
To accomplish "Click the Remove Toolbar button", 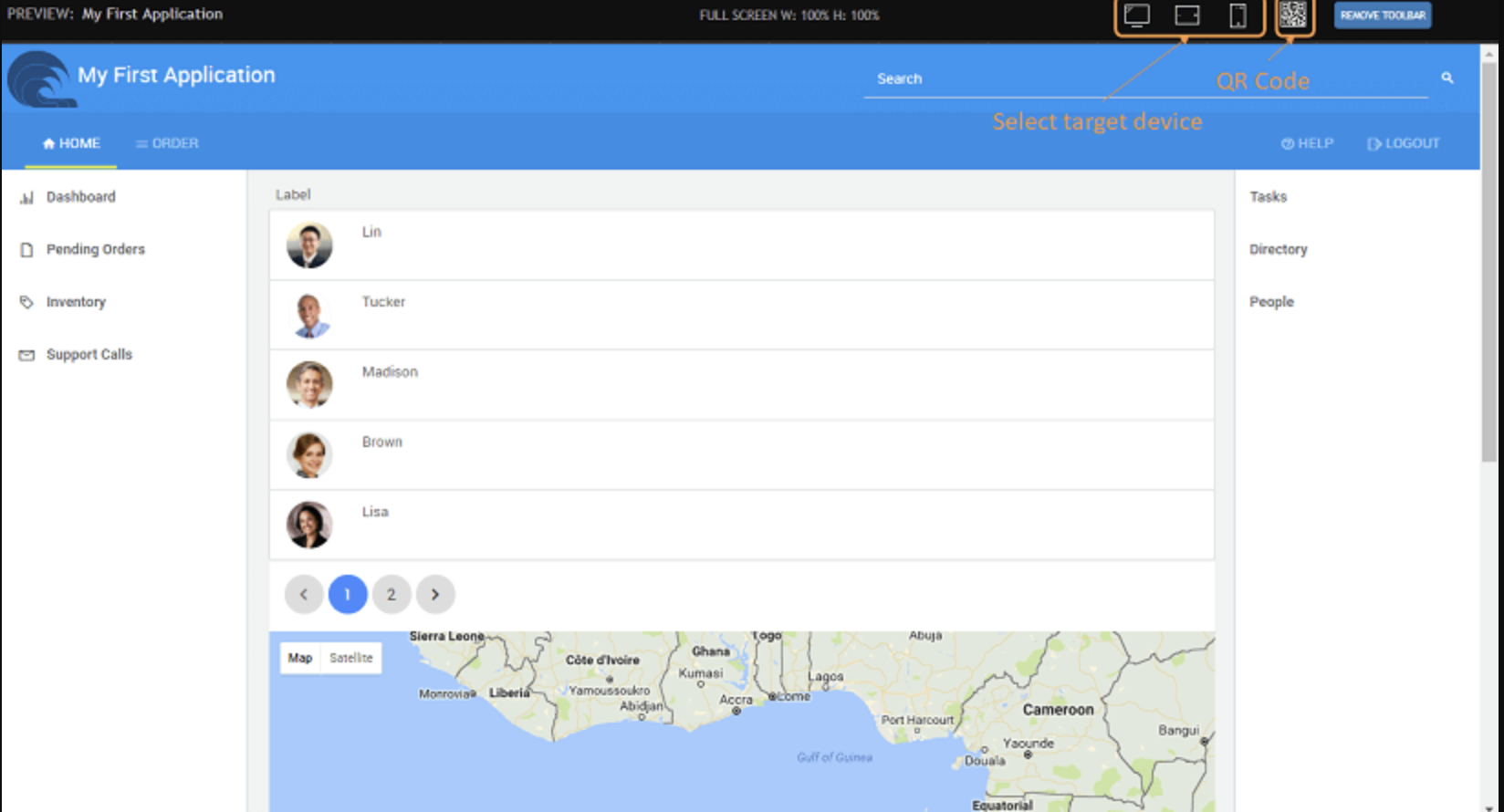I will click(1382, 16).
